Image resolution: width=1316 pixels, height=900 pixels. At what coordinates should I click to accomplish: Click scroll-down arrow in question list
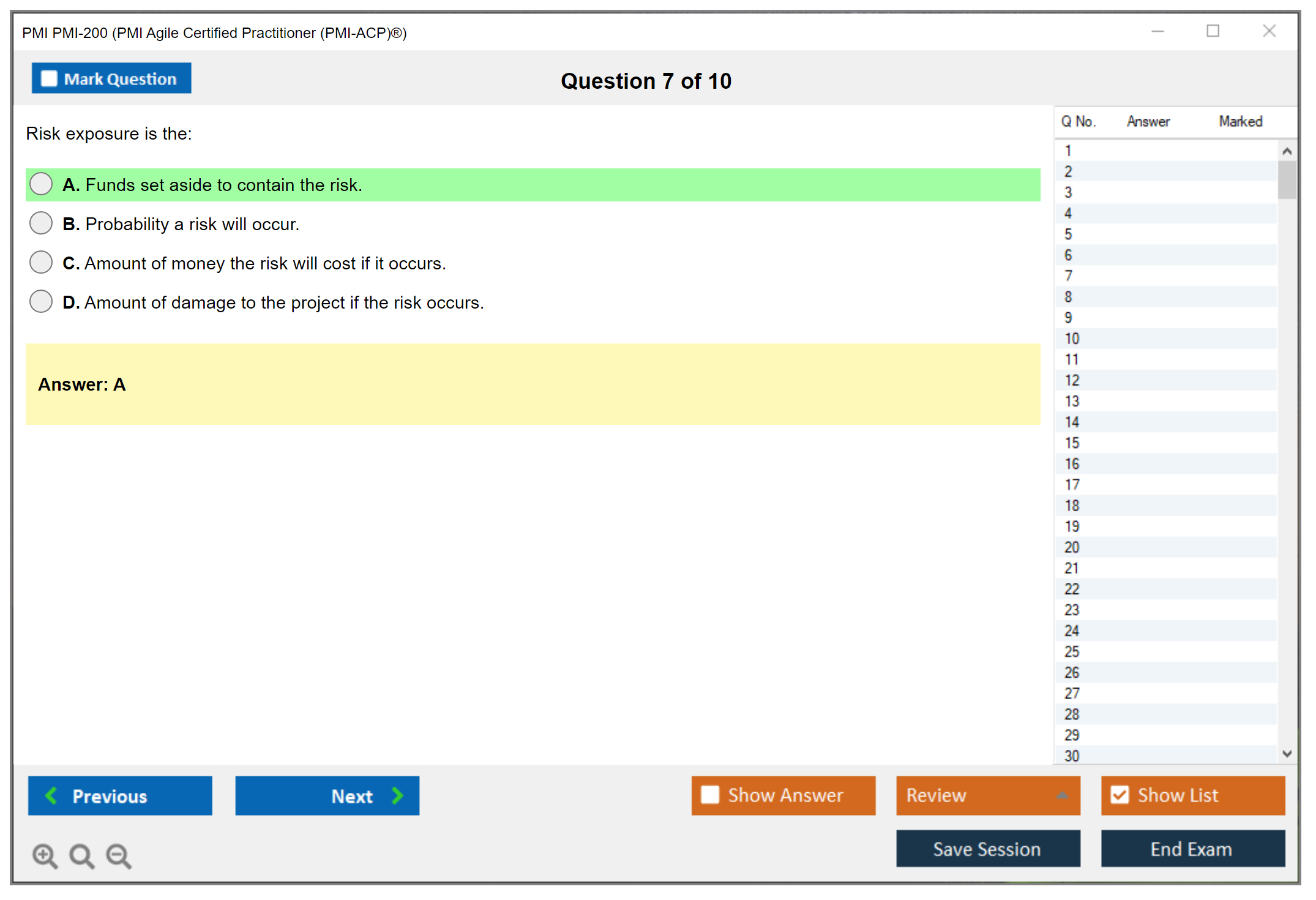tap(1287, 754)
